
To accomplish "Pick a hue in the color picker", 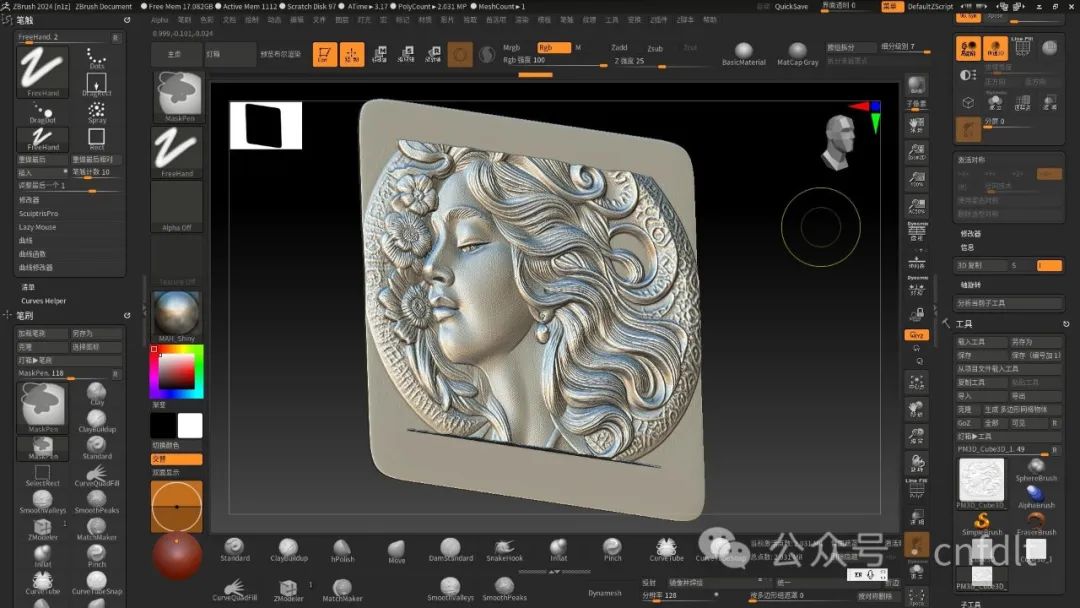I will pyautogui.click(x=176, y=372).
